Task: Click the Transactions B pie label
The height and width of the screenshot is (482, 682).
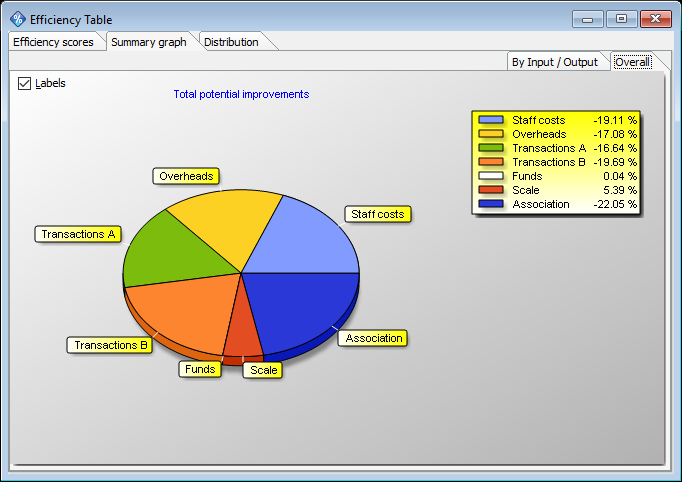Action: 111,345
